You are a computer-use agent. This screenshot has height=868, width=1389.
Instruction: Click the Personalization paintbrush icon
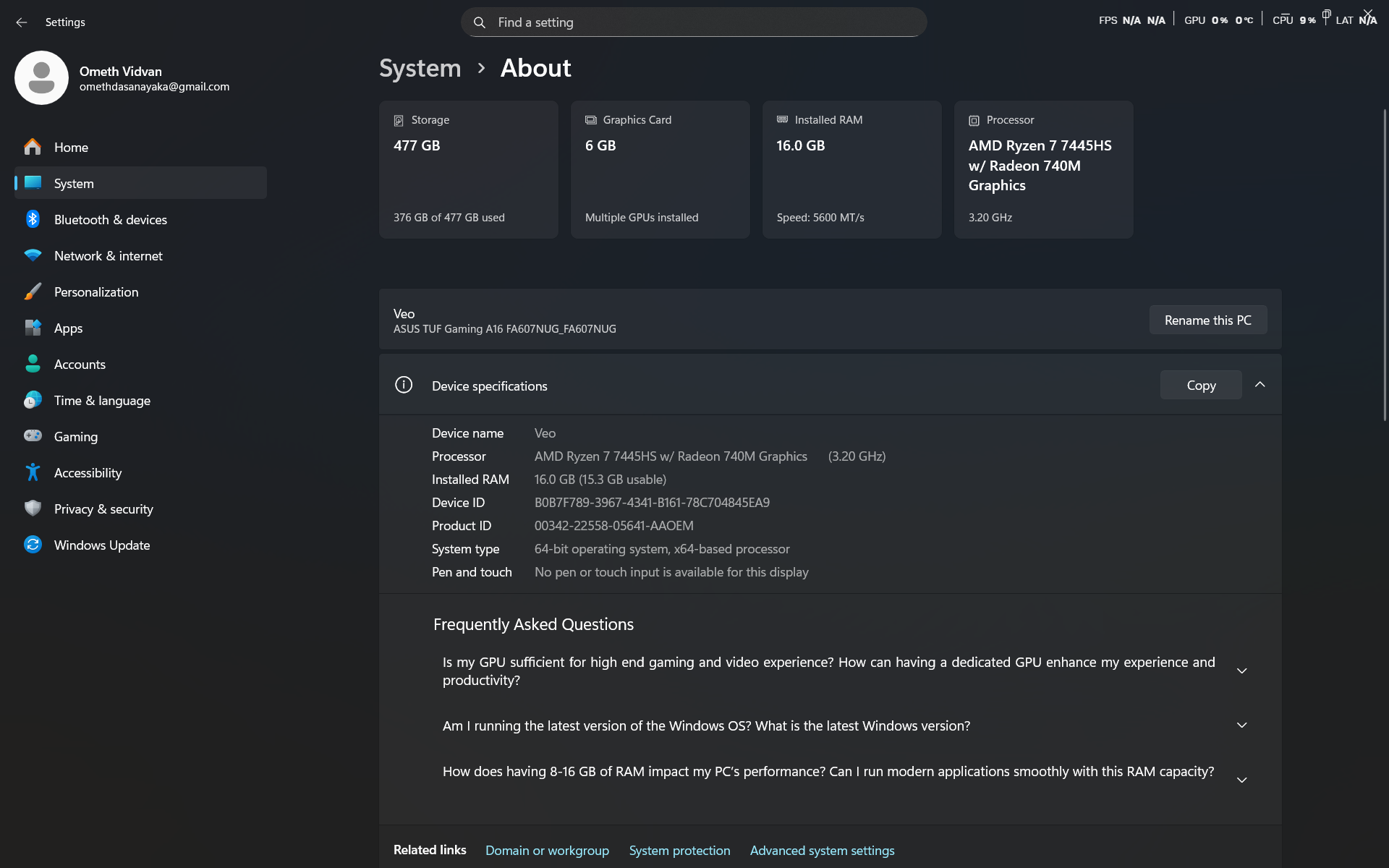[33, 292]
